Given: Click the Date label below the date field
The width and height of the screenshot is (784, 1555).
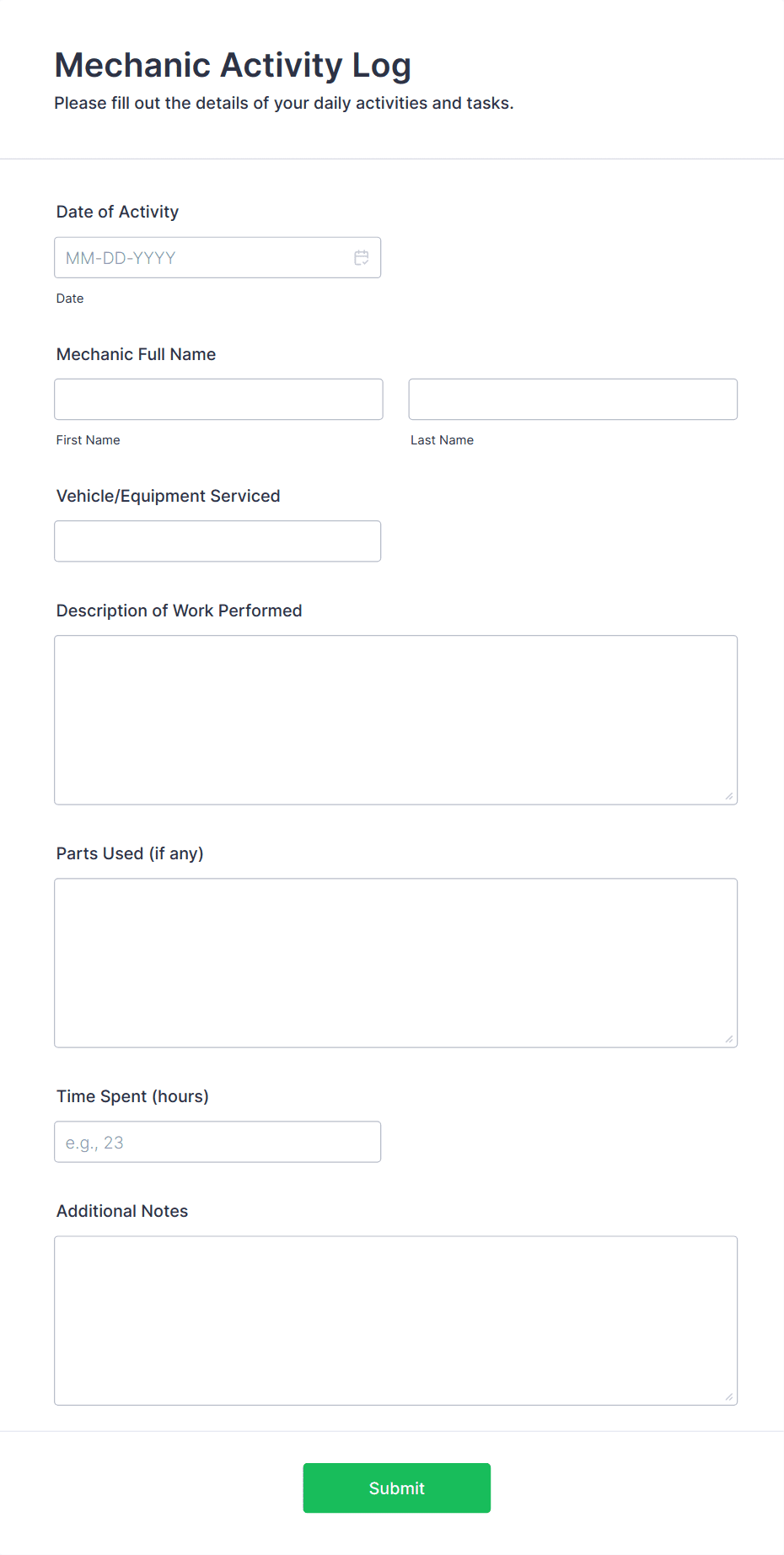Looking at the screenshot, I should coord(70,298).
